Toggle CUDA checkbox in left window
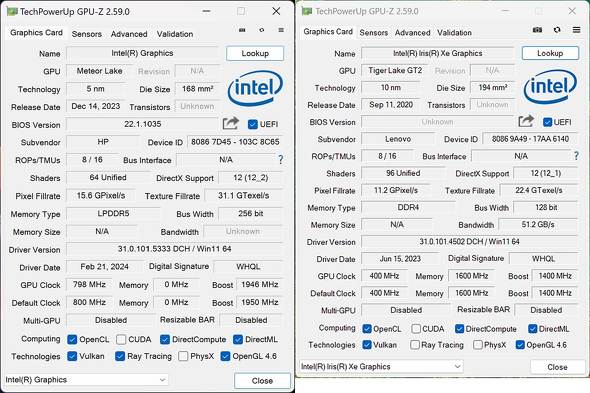Image resolution: width=590 pixels, height=393 pixels. 121,340
